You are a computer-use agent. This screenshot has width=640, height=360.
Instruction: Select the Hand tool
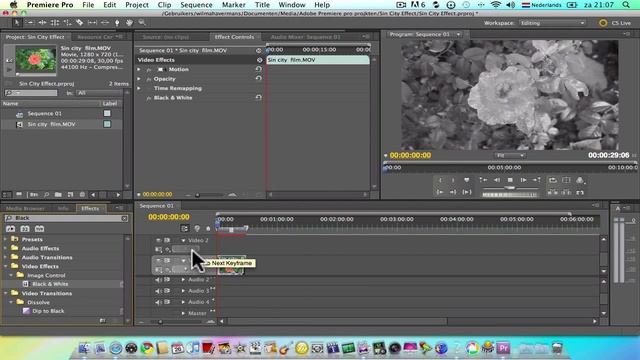tap(129, 23)
